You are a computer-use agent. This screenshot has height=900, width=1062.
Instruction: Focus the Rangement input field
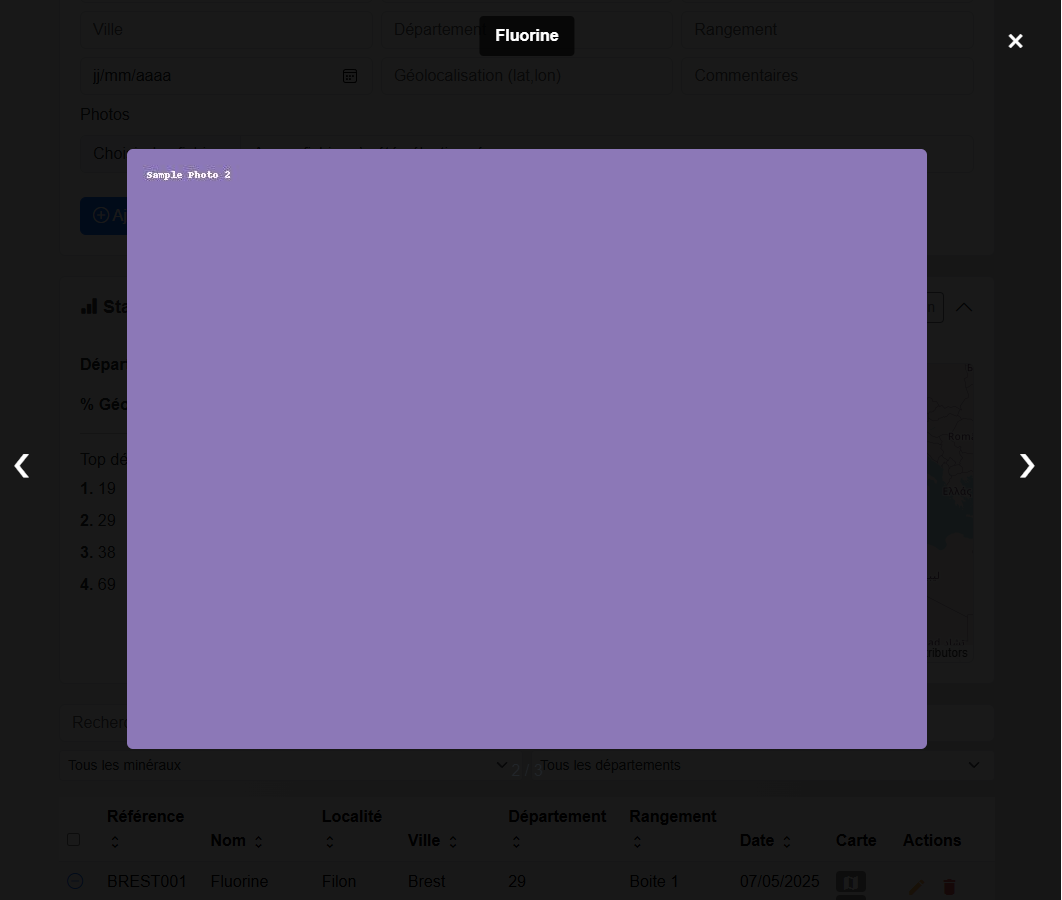pos(828,30)
